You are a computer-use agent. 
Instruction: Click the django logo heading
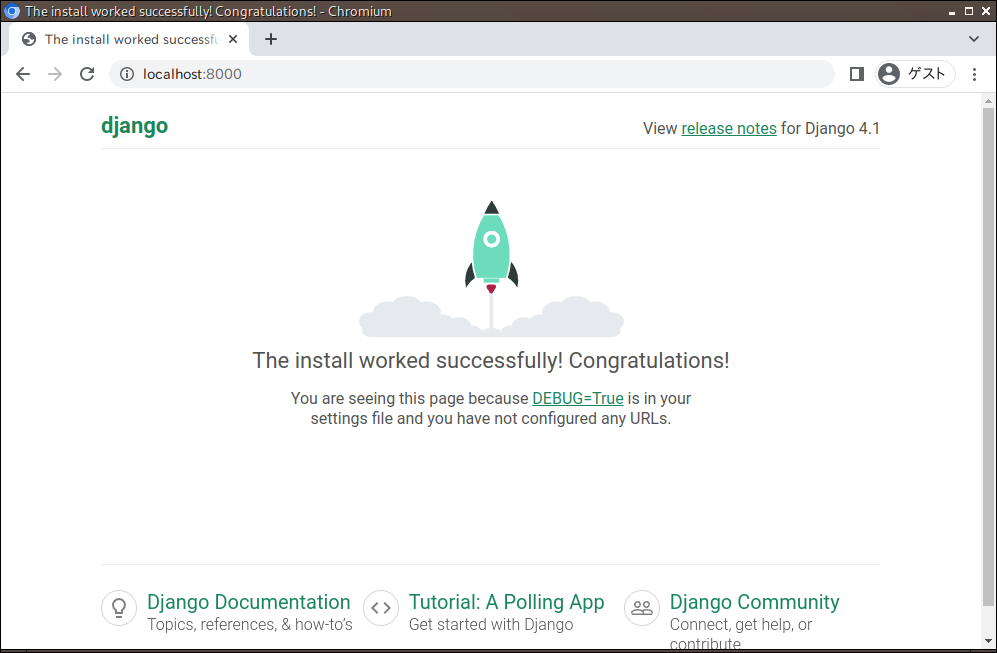click(134, 127)
